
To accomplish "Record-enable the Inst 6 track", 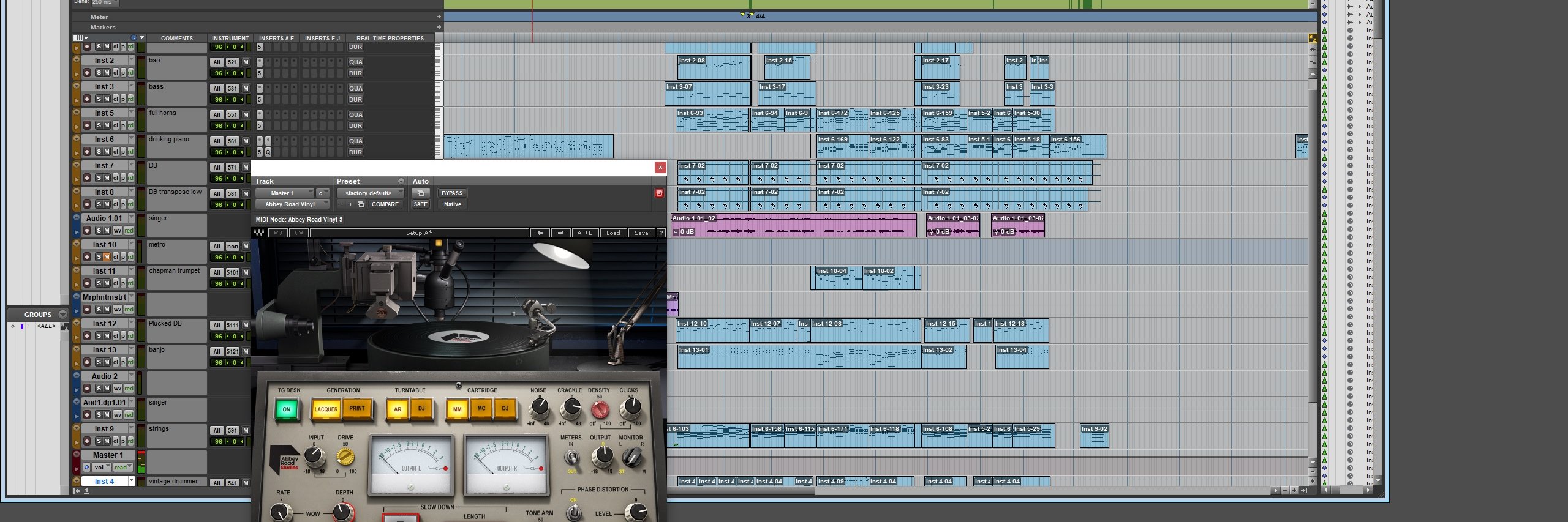I will [87, 152].
